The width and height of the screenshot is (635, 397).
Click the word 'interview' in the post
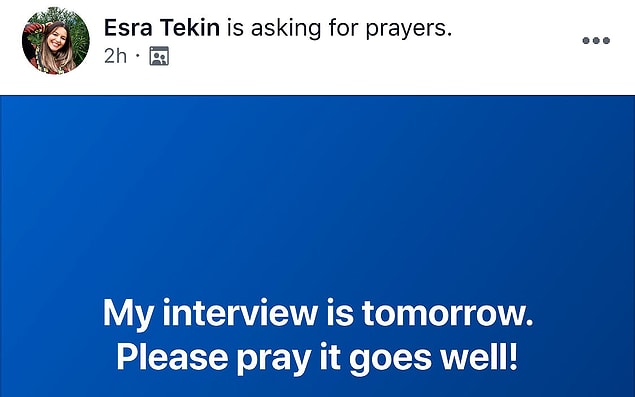point(240,312)
